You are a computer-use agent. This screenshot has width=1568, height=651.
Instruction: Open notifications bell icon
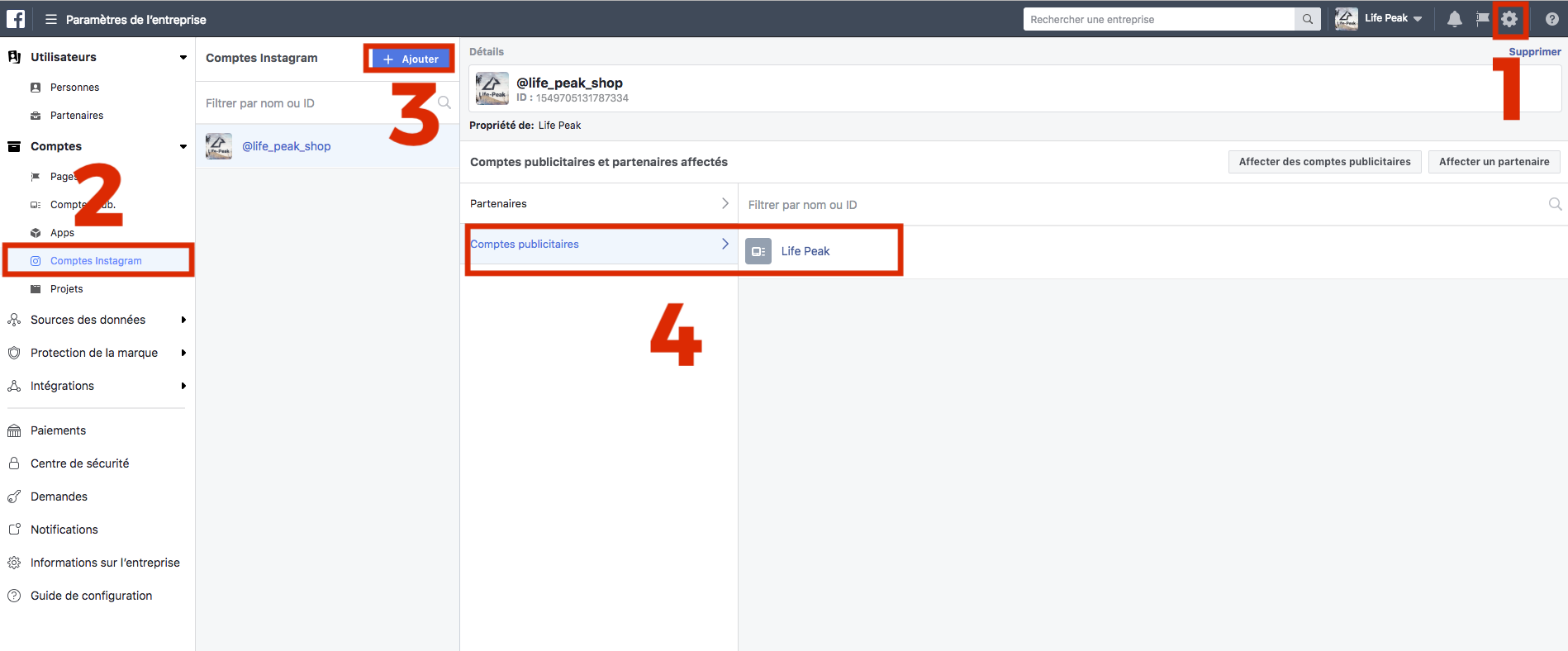click(1455, 19)
